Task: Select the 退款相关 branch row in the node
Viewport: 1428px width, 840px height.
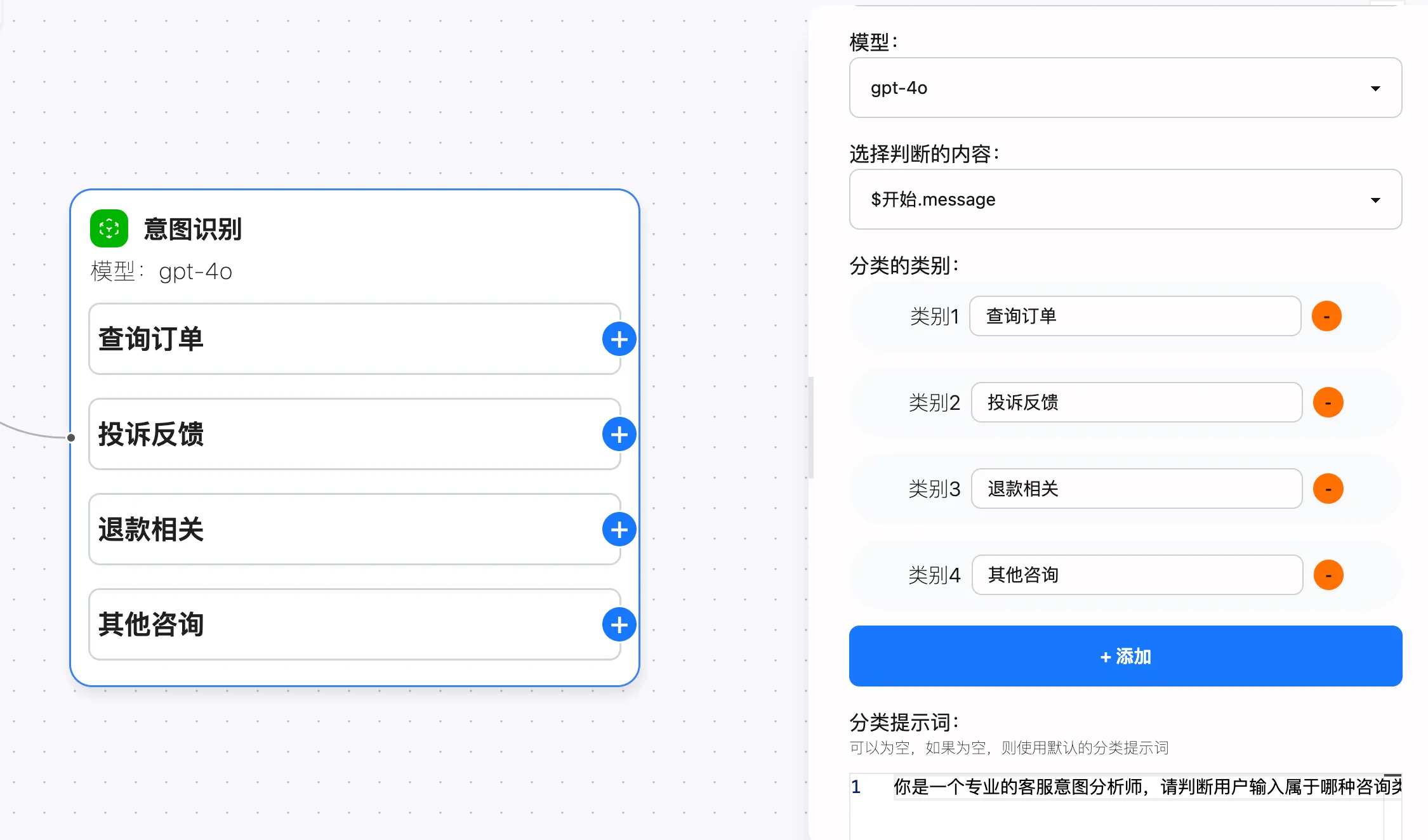Action: pos(354,529)
